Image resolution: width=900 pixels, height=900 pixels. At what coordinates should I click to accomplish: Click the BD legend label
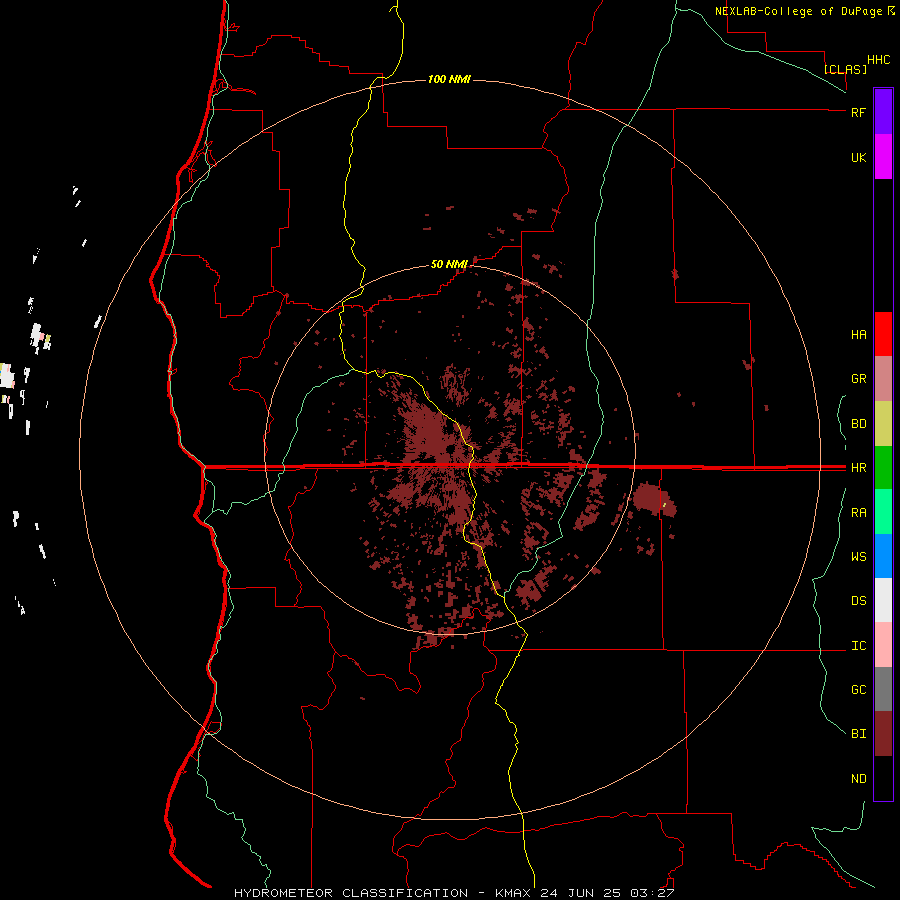858,424
